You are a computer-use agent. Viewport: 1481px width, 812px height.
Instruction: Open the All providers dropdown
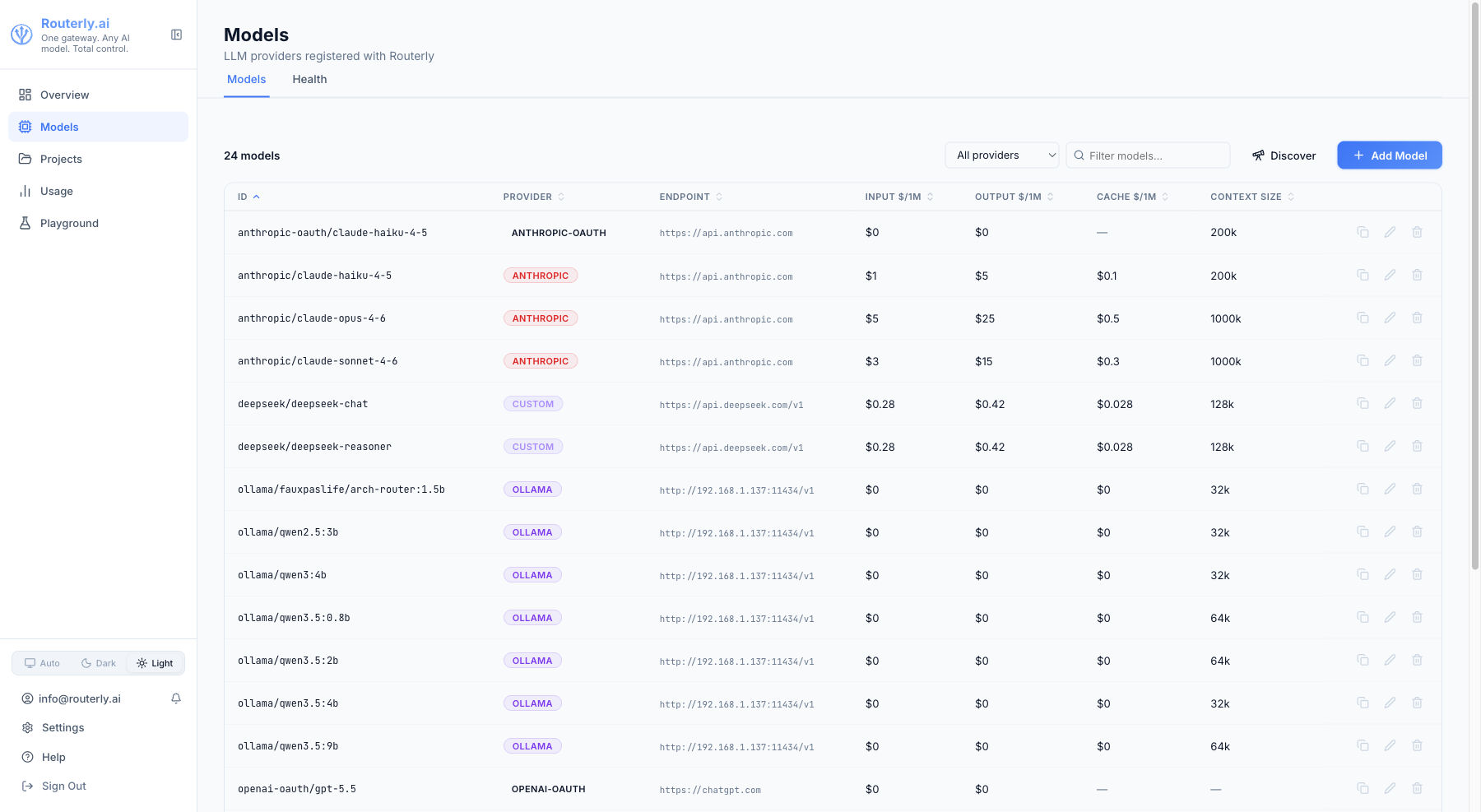(x=1001, y=155)
